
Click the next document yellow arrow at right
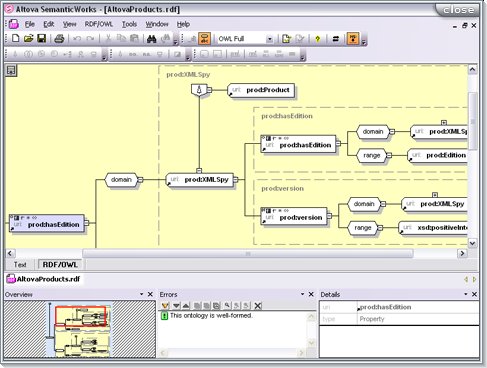coord(474,279)
